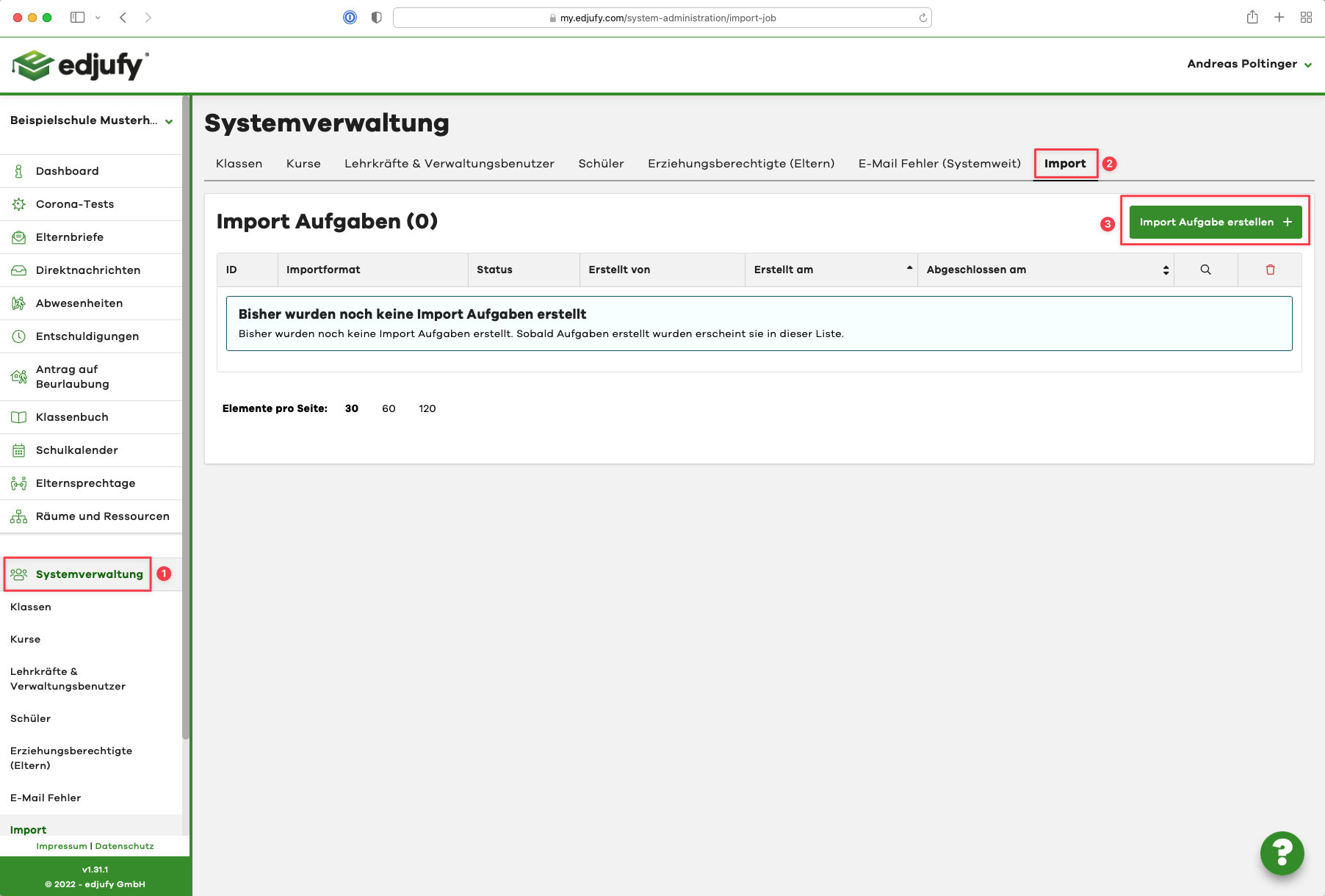Open the Andreas Poltinger user menu
Viewport: 1325px width, 896px height.
1249,64
